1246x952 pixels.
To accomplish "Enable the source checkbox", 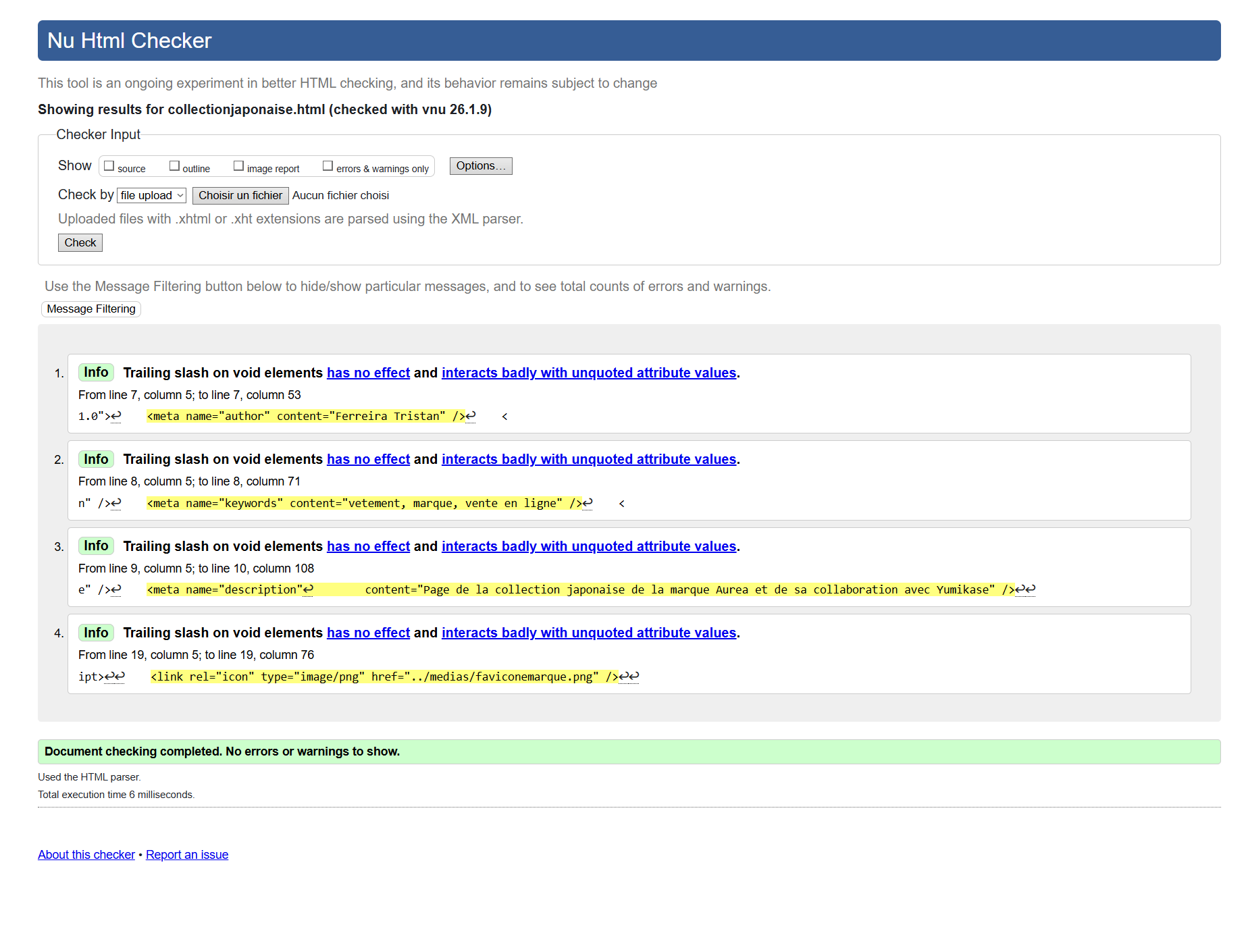I will 109,166.
